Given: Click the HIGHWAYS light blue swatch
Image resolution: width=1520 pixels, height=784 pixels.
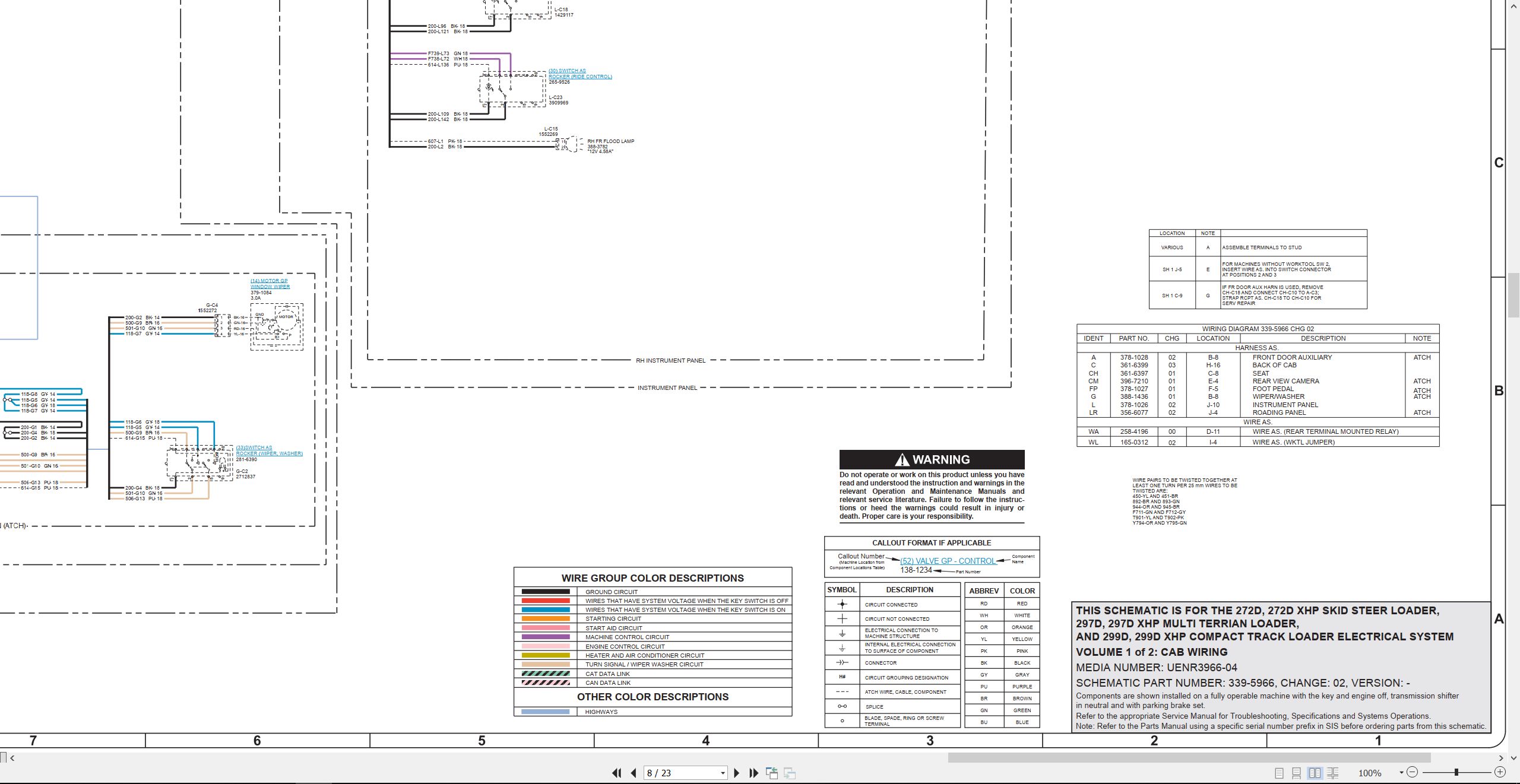Looking at the screenshot, I should coord(546,712).
